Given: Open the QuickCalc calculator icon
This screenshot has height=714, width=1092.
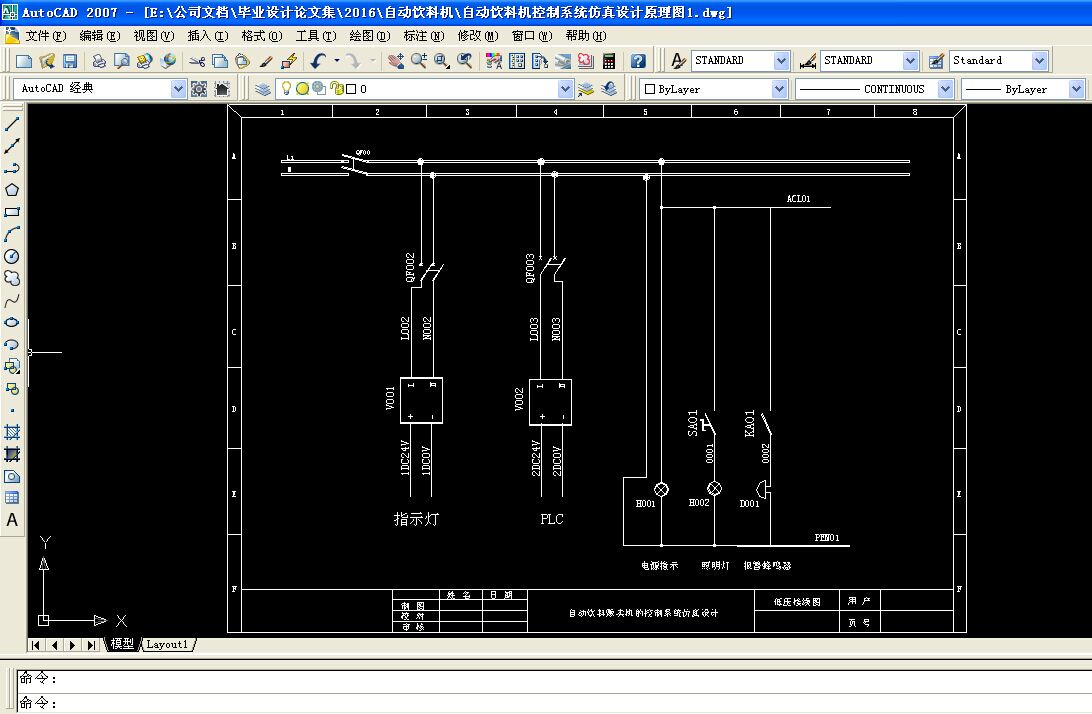Looking at the screenshot, I should (x=609, y=61).
